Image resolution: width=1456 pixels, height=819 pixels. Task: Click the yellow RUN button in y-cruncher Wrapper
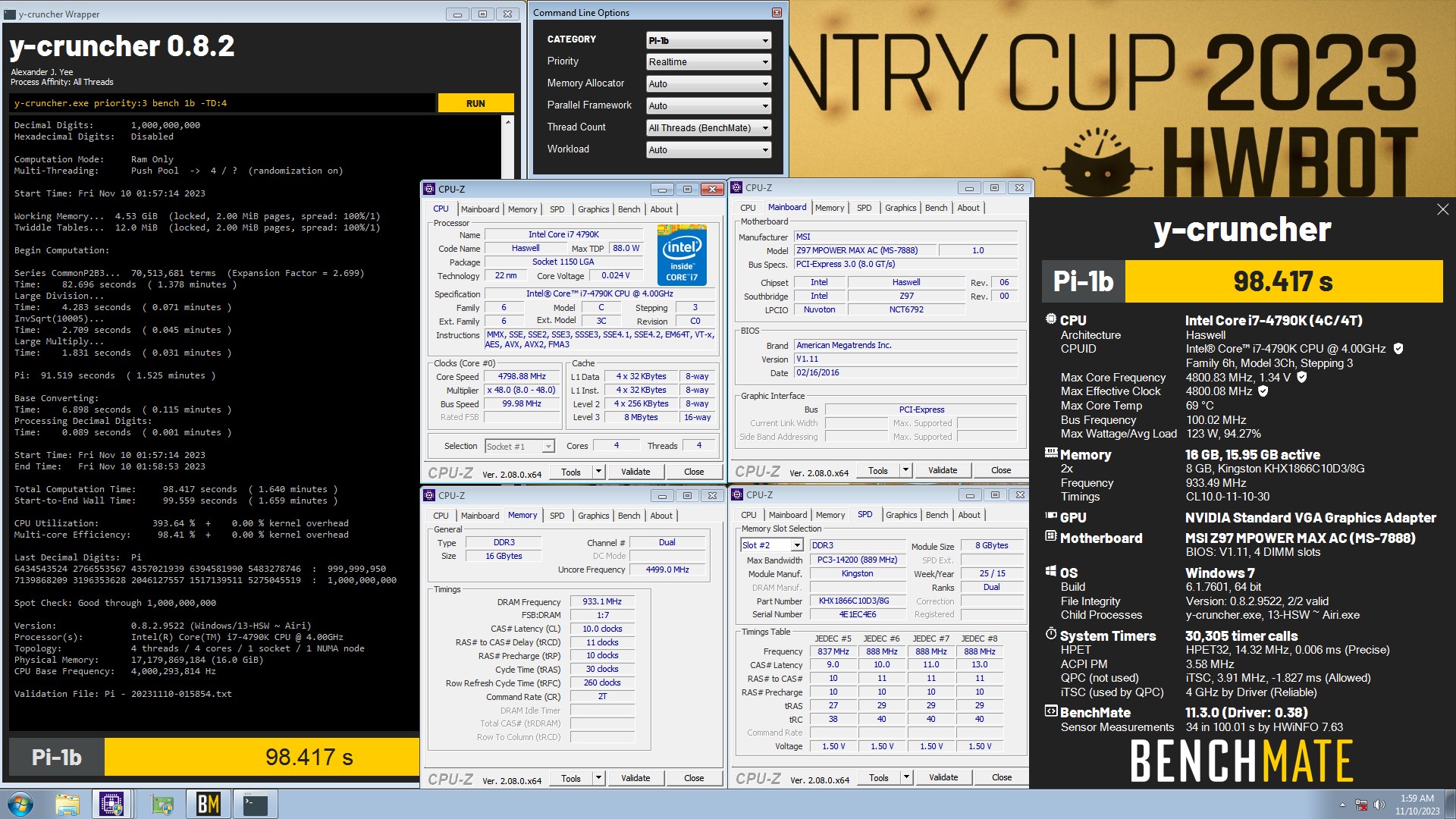tap(475, 103)
